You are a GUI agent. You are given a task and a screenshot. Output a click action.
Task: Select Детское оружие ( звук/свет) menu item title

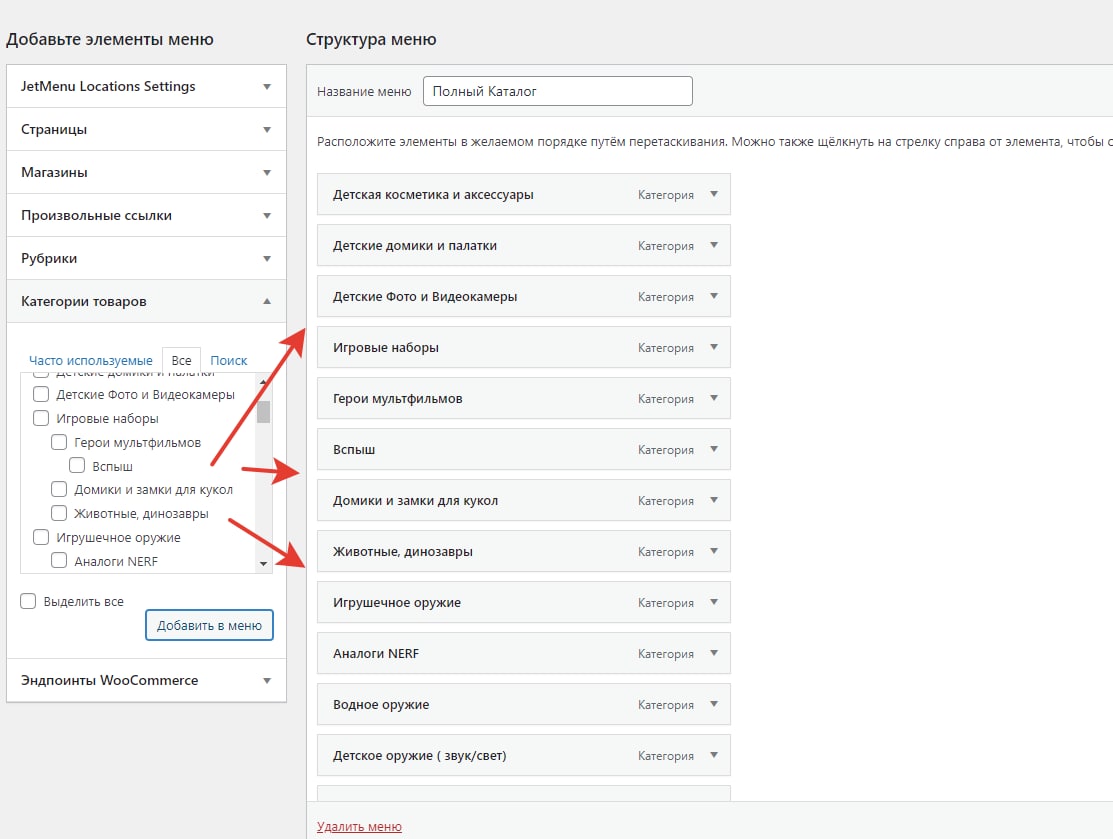pos(420,756)
